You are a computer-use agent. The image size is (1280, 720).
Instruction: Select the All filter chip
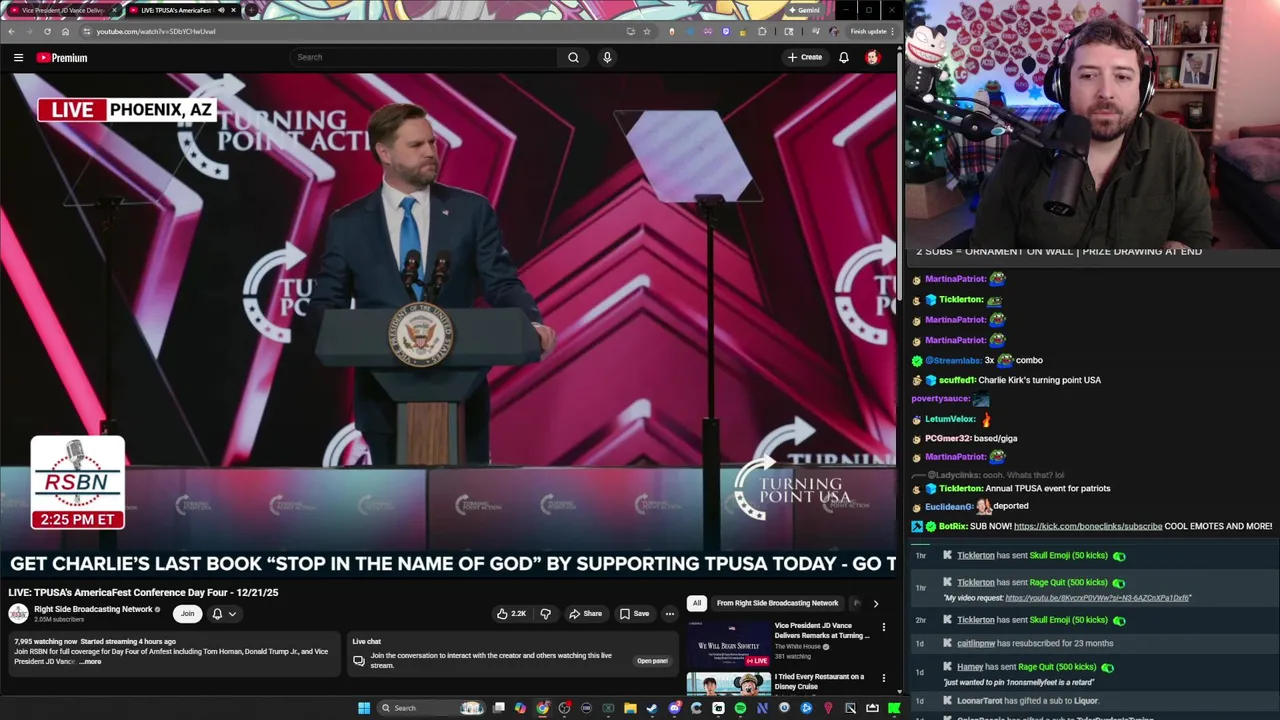tap(697, 603)
